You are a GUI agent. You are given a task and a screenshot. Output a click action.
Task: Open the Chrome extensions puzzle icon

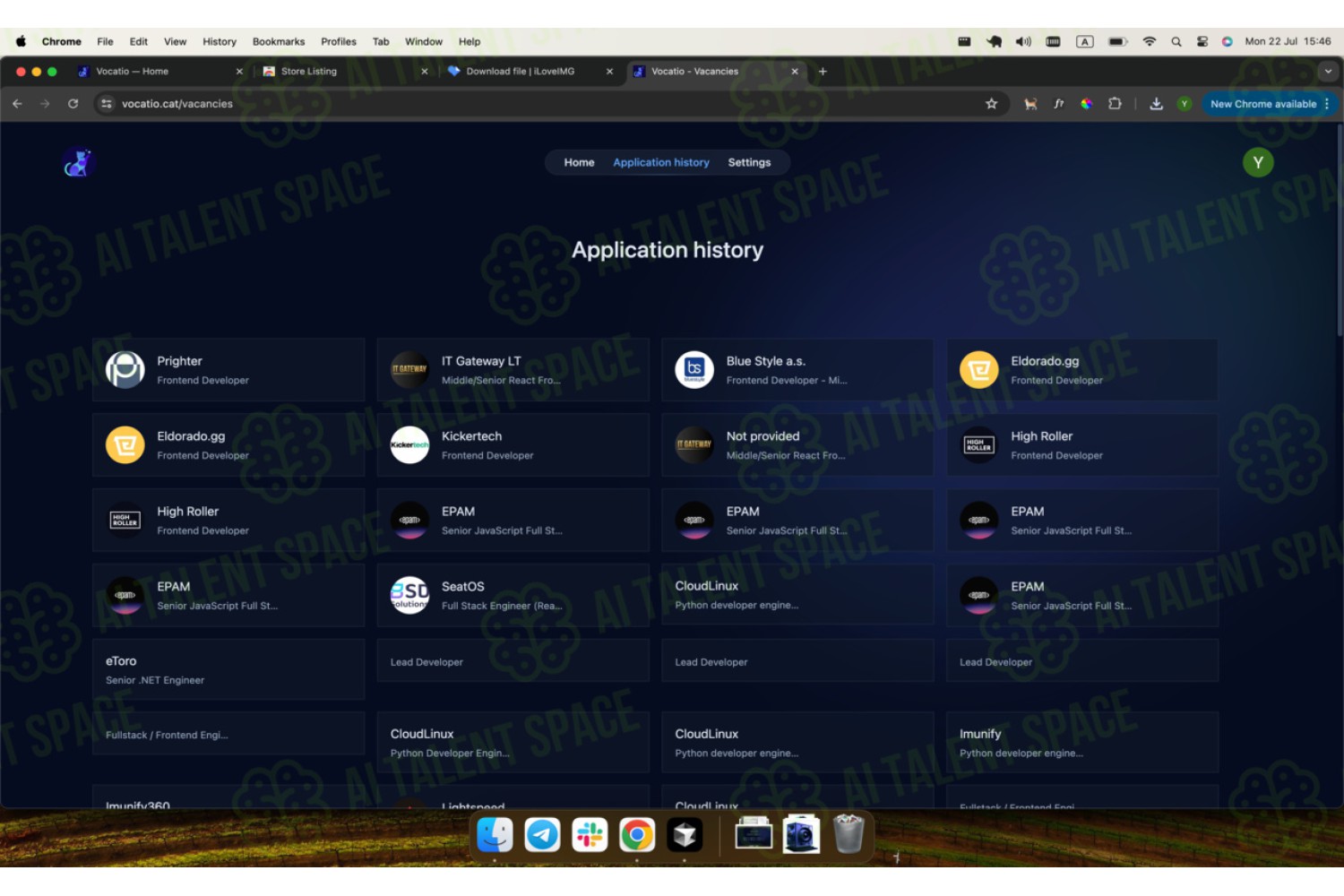1115,104
